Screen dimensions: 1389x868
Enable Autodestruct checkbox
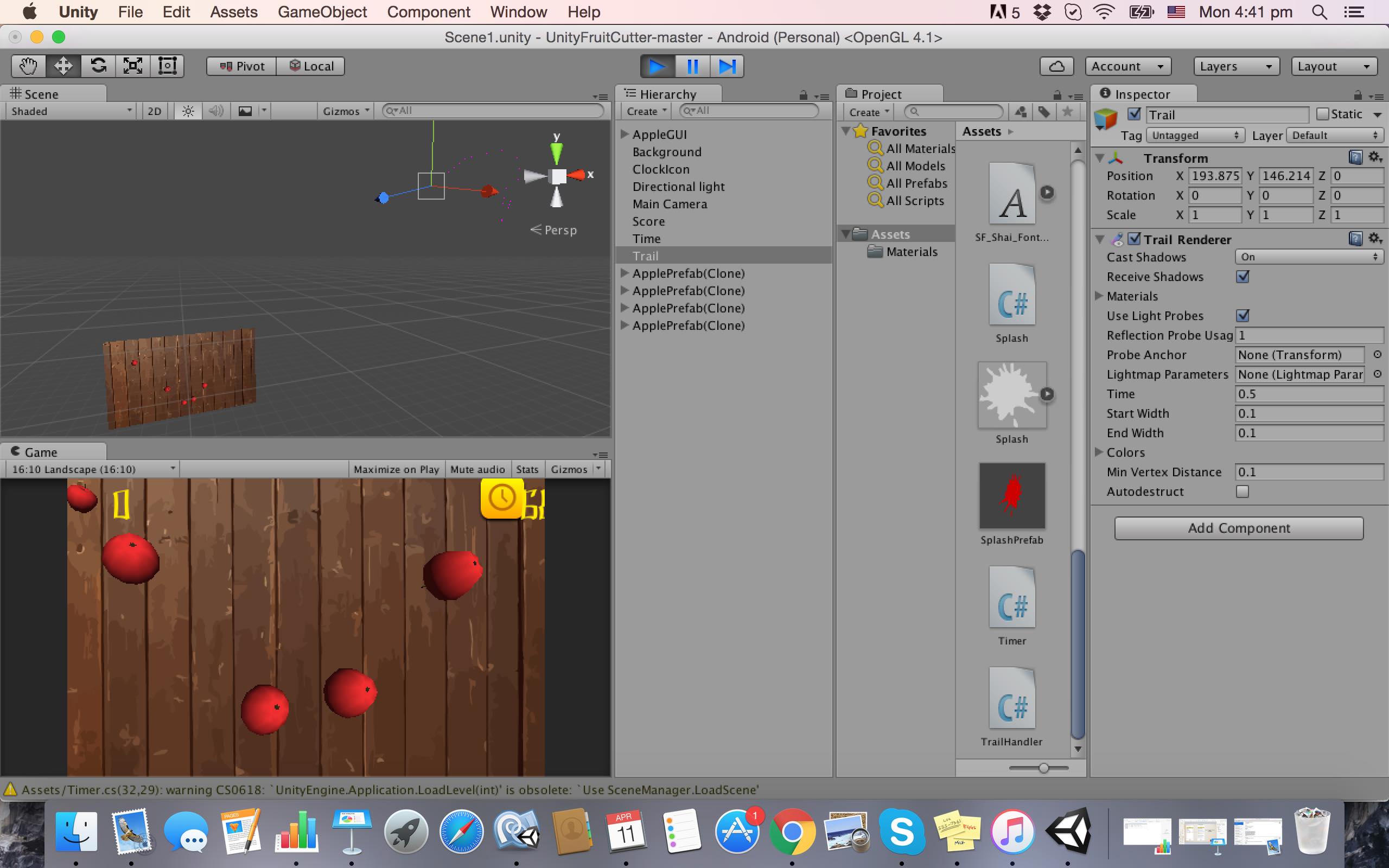[x=1243, y=492]
